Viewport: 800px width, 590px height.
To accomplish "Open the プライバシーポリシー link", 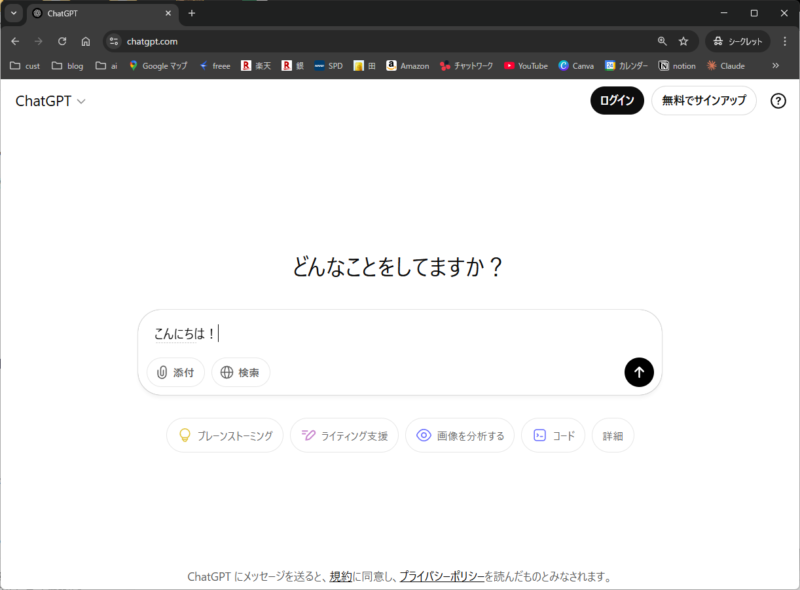I will click(x=441, y=577).
